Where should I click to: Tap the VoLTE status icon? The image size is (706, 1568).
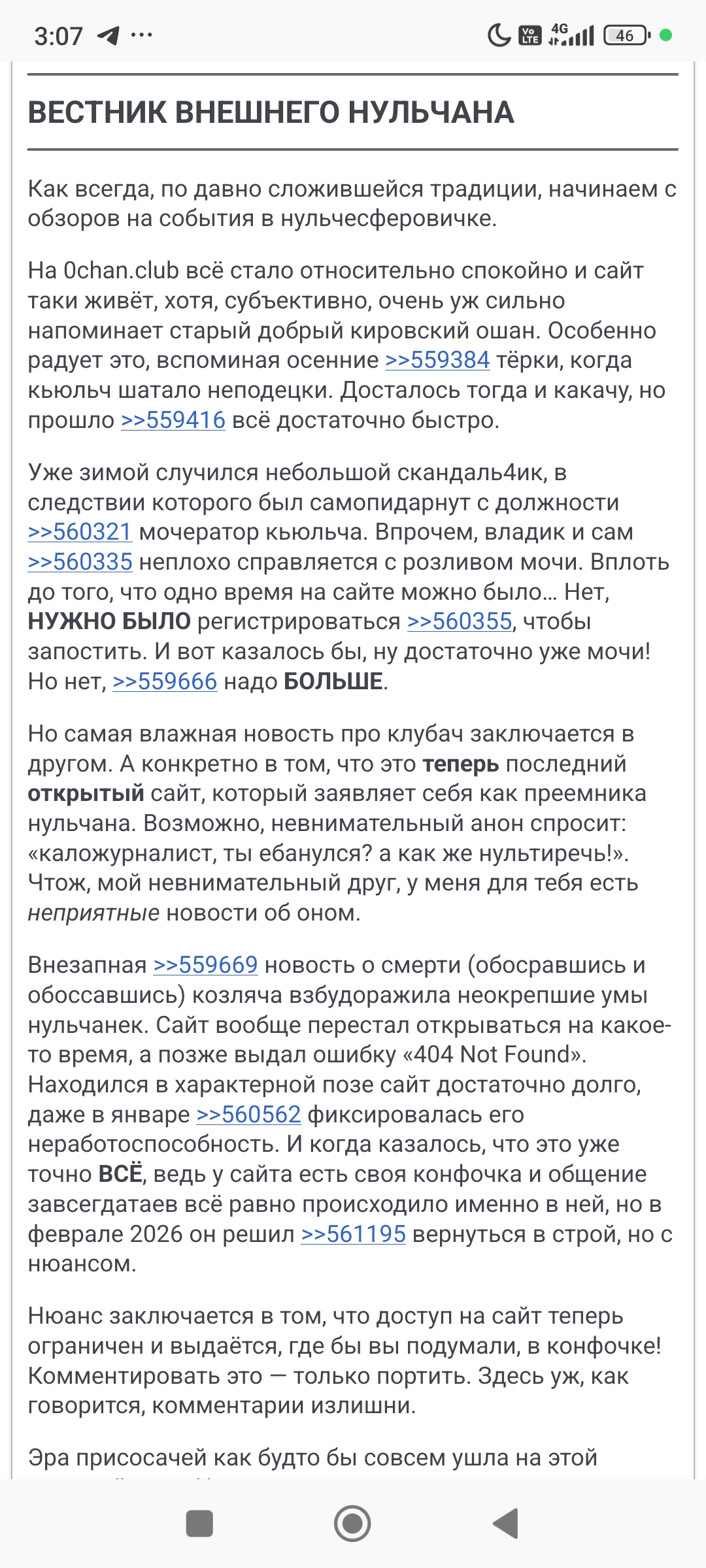click(529, 35)
